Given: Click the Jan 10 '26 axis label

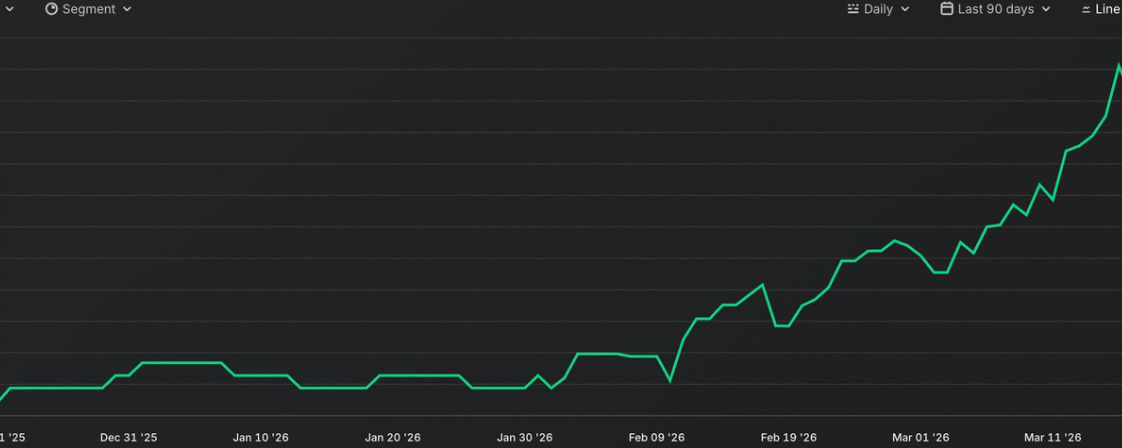Looking at the screenshot, I should click(x=260, y=437).
